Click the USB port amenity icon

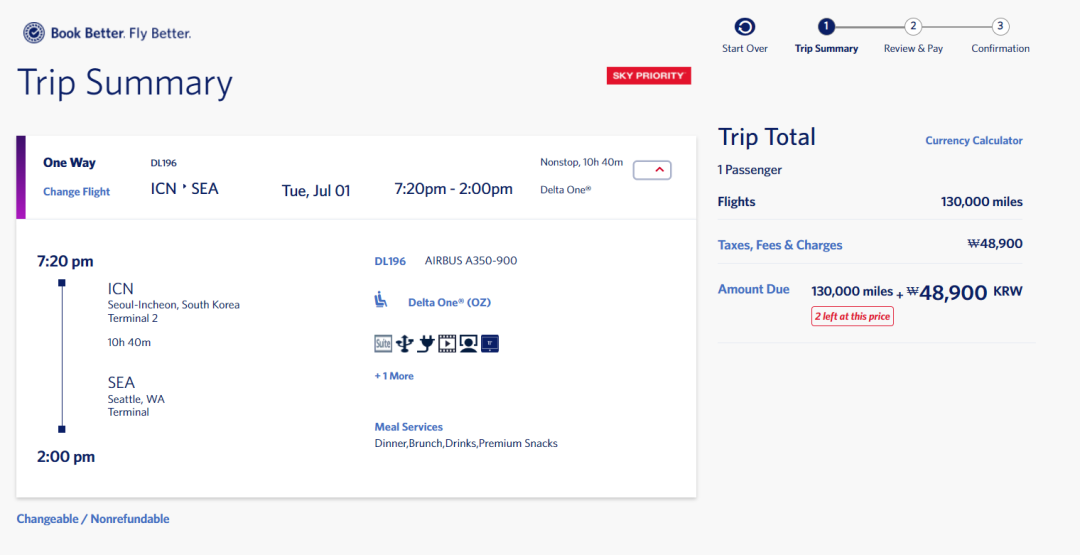click(x=405, y=344)
